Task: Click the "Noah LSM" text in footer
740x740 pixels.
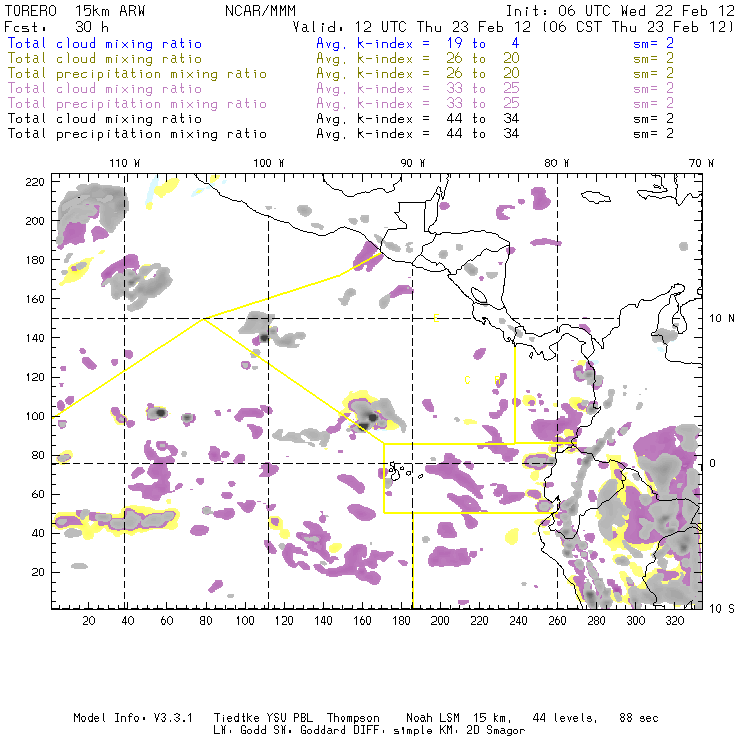Action: tap(433, 718)
